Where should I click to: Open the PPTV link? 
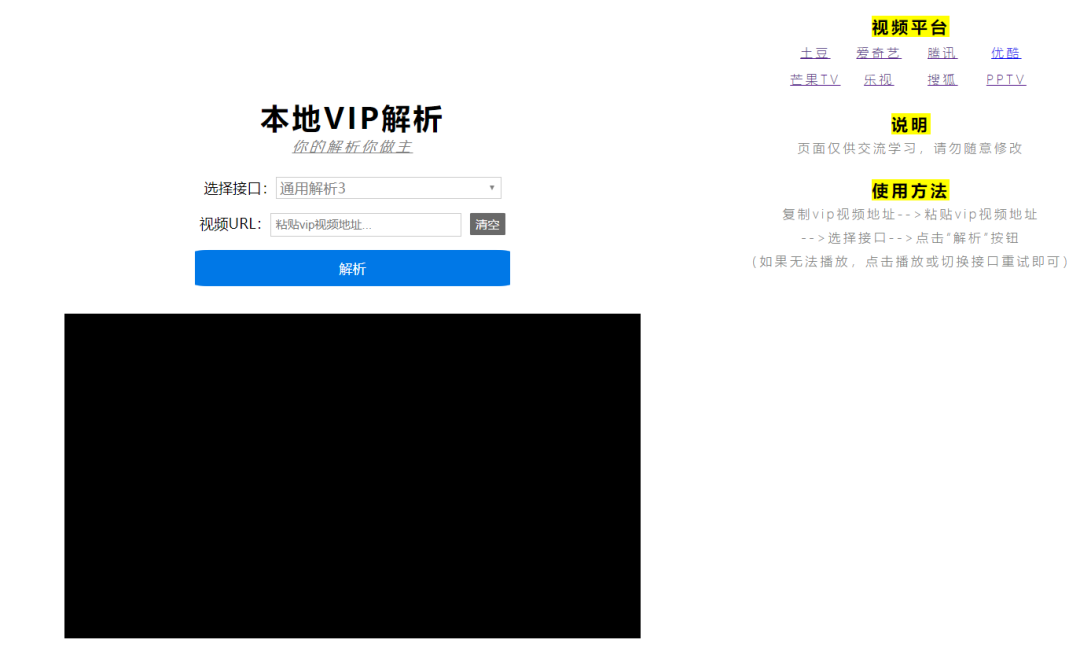(x=1005, y=79)
